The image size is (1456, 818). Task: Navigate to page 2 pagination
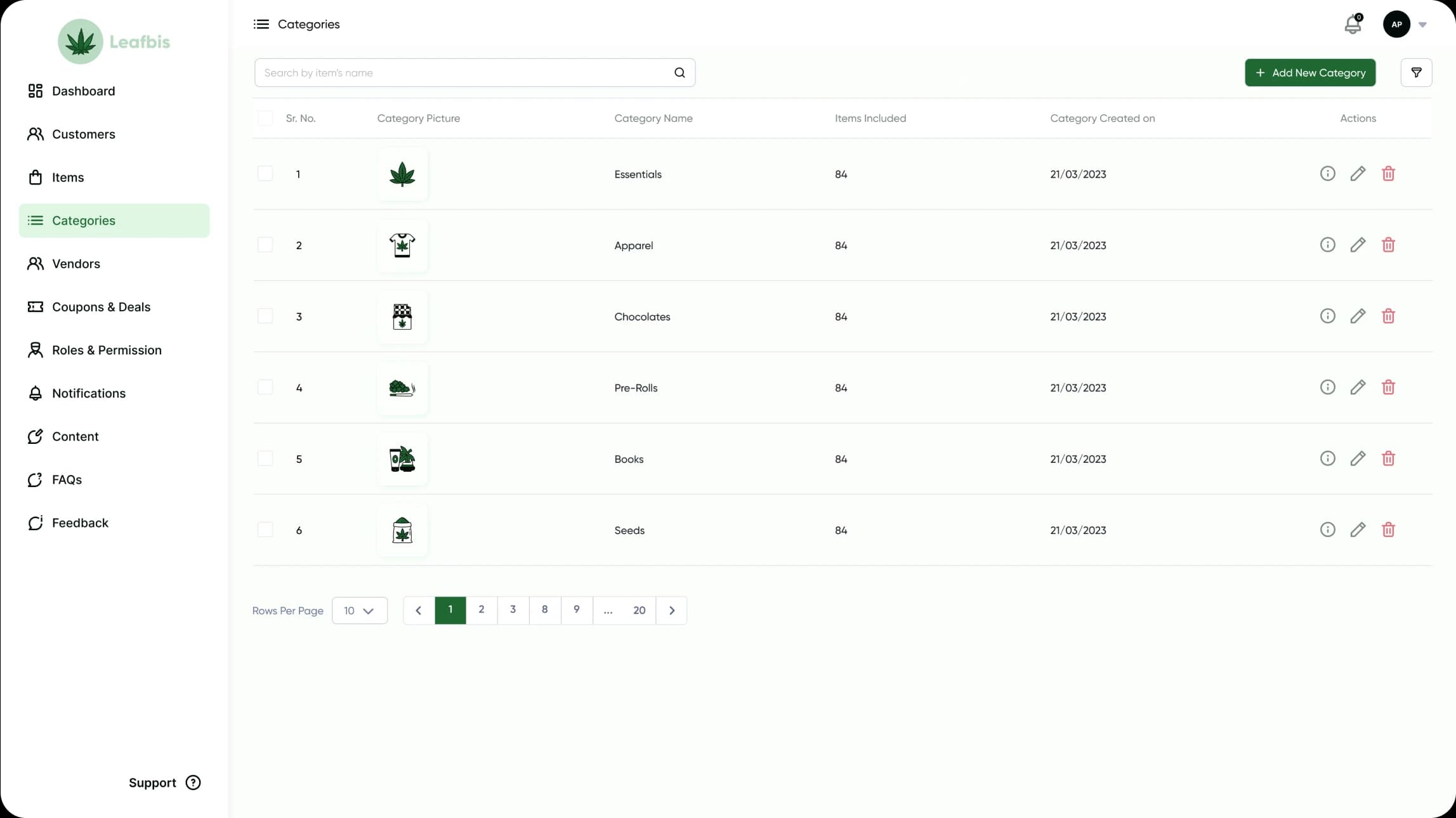pos(480,609)
